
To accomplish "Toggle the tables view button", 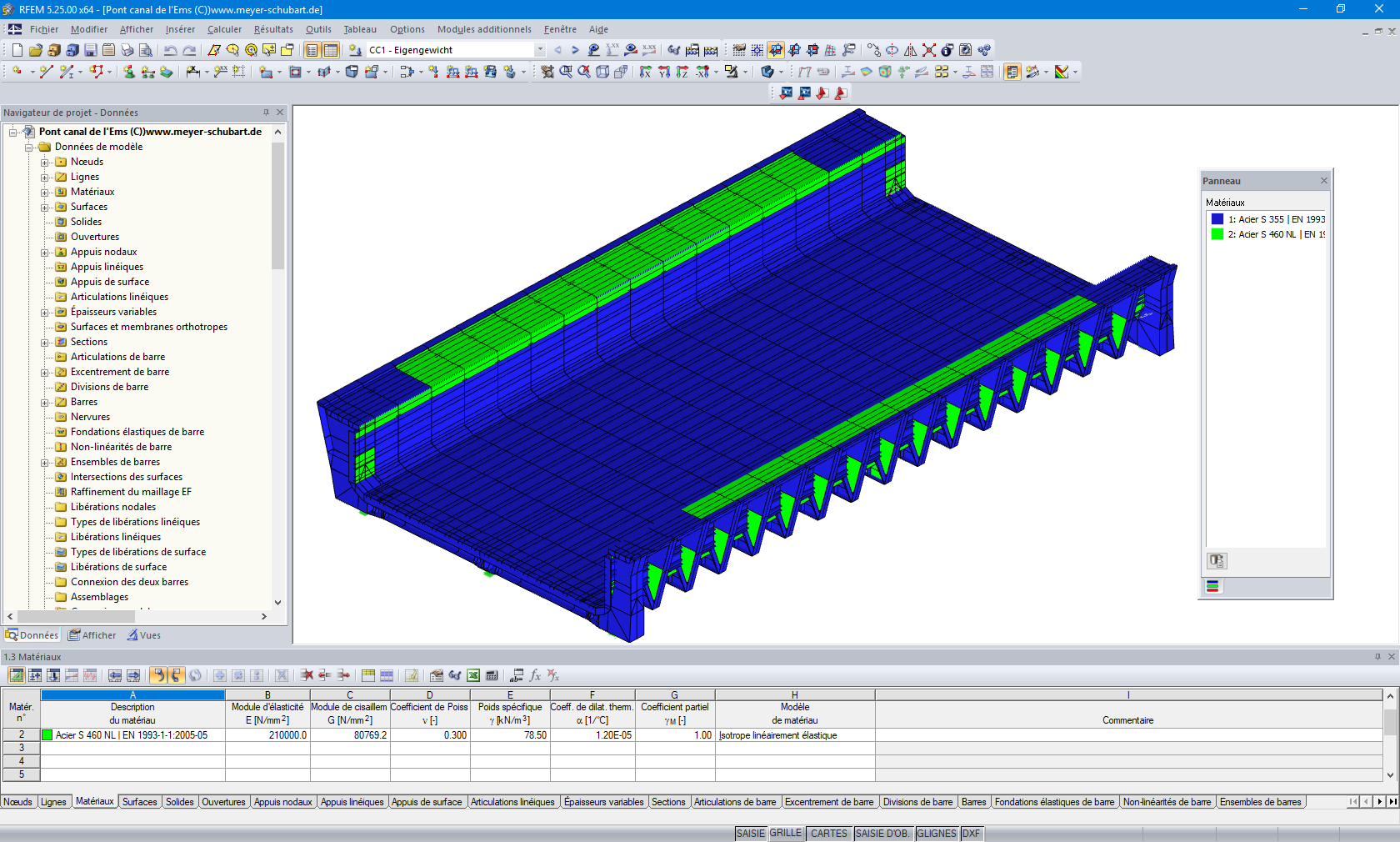I will (x=331, y=51).
